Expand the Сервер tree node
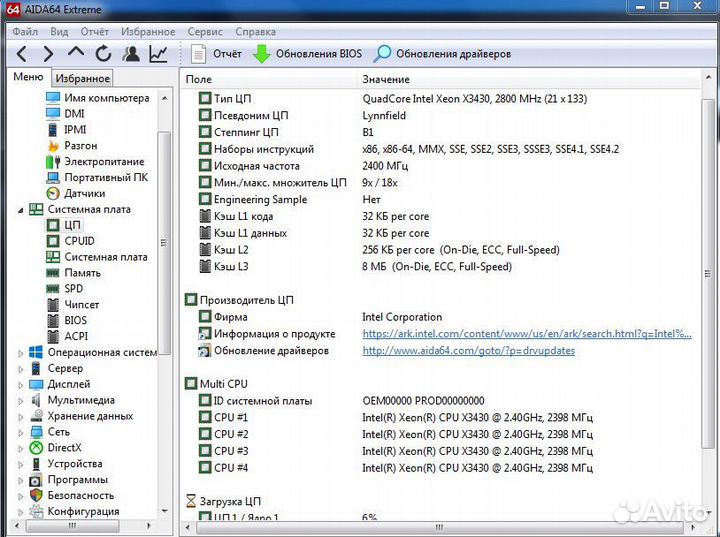The width and height of the screenshot is (720, 537). tap(20, 369)
